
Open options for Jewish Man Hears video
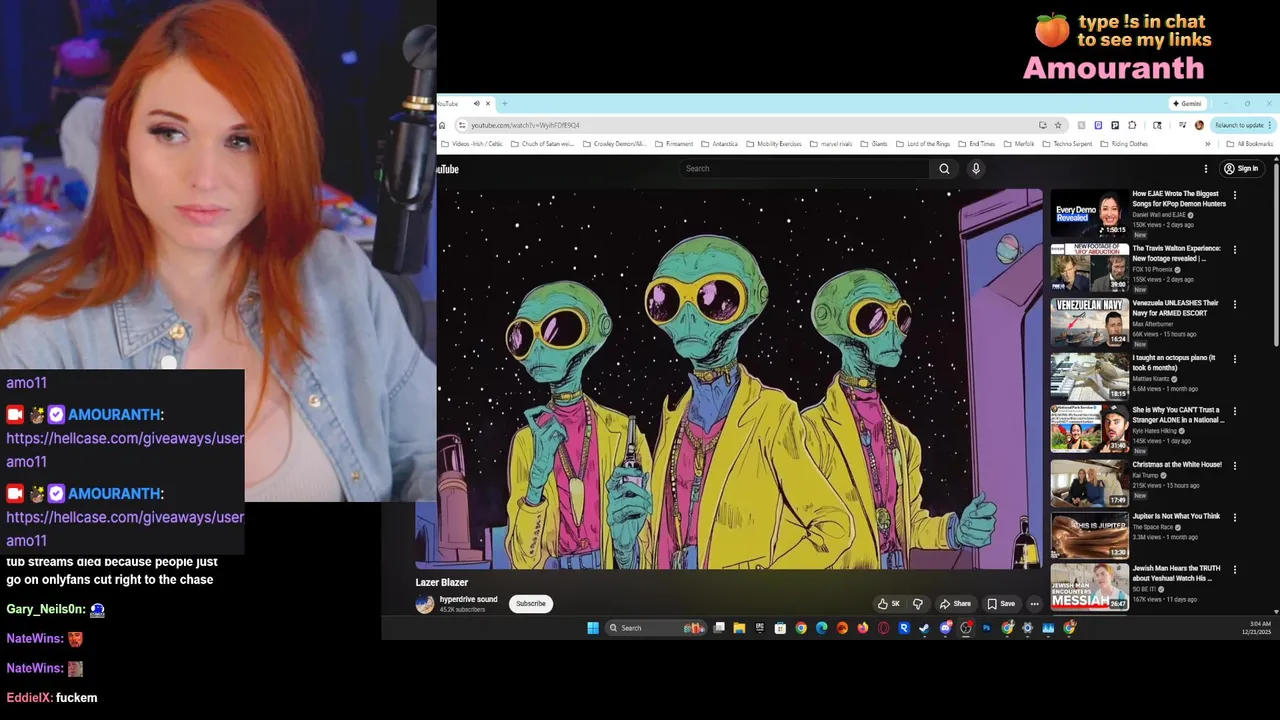pyautogui.click(x=1235, y=570)
